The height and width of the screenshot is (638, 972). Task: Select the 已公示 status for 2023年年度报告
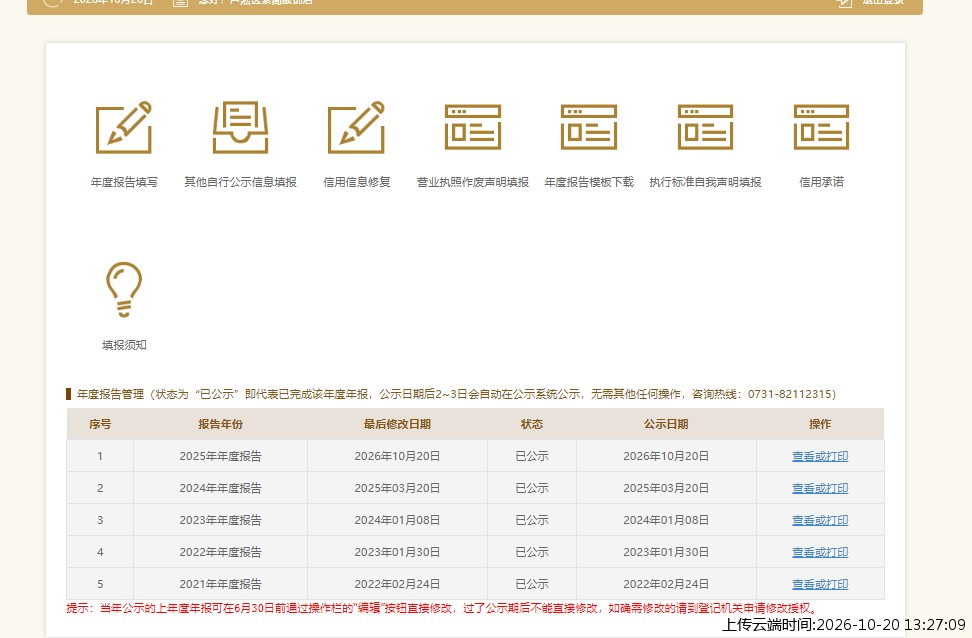tap(532, 520)
